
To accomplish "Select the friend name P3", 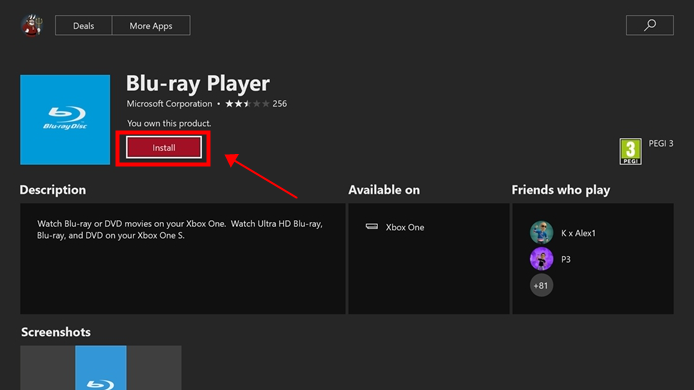I will click(566, 260).
